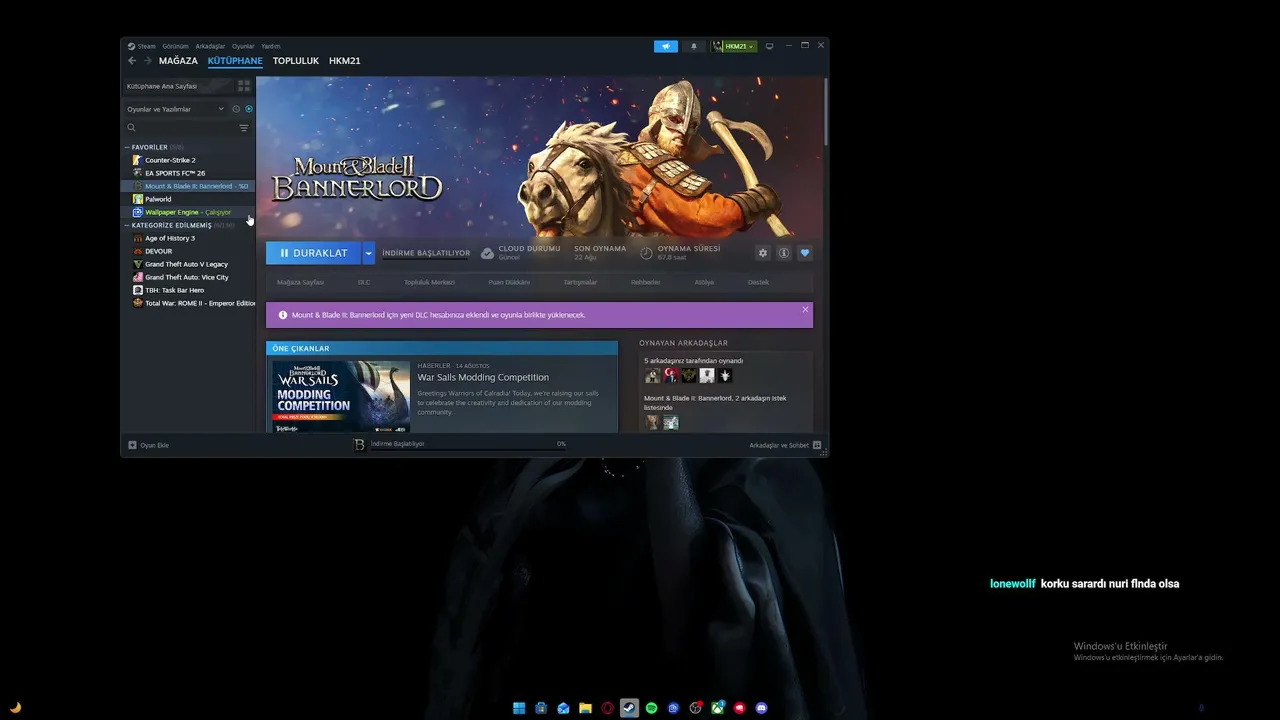Image resolution: width=1280 pixels, height=720 pixels.
Task: Open the Yardım menu
Action: click(271, 46)
